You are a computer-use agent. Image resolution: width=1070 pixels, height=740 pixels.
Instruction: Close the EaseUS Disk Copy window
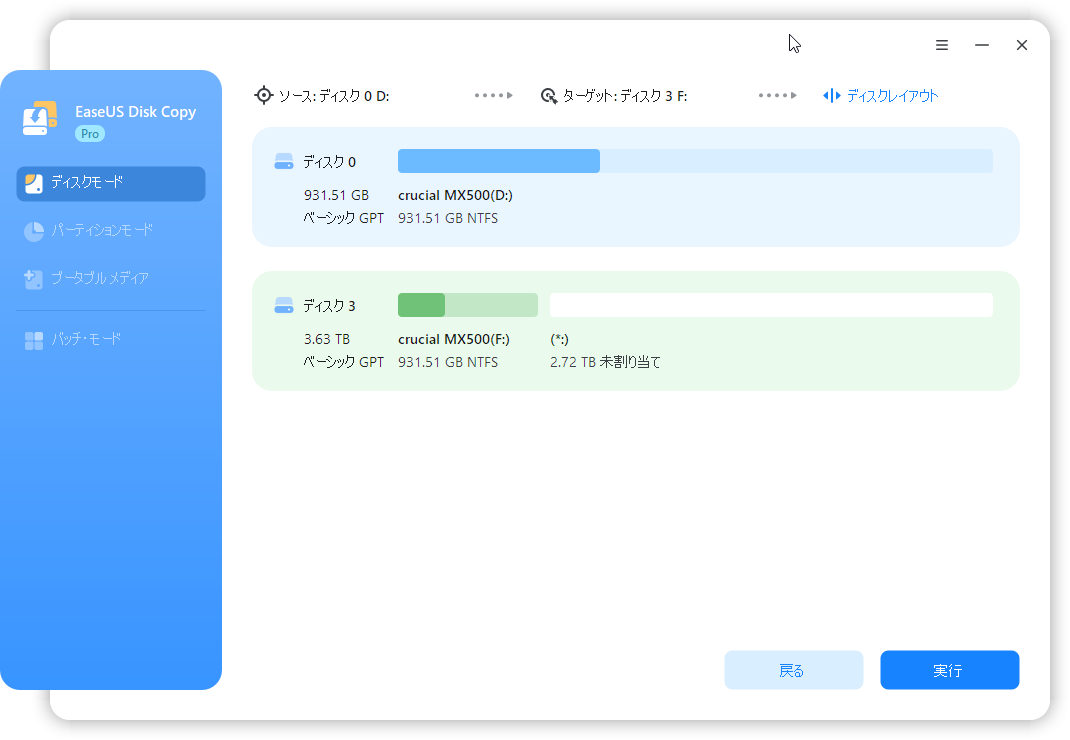(x=1022, y=45)
